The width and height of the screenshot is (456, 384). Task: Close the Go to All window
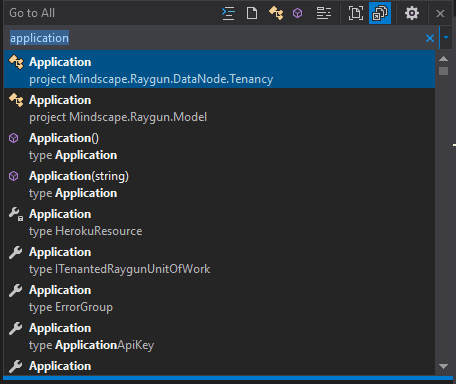click(440, 13)
